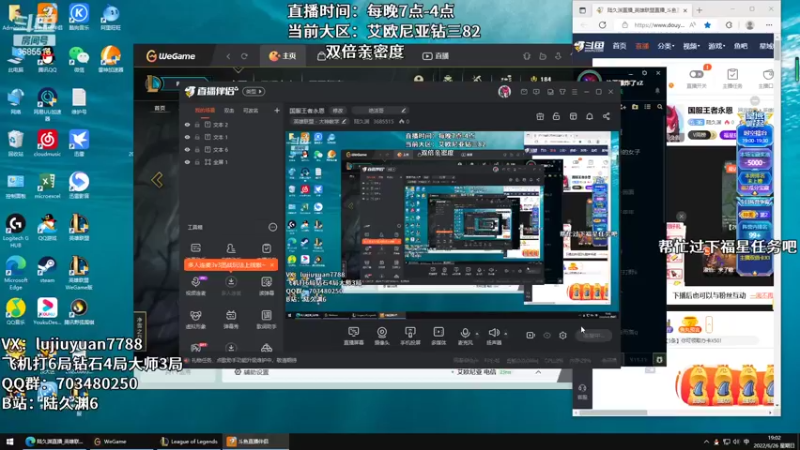Screen dimensions: 800x450
Task: Open 鱼吧 in Douyu navigation
Action: point(740,46)
